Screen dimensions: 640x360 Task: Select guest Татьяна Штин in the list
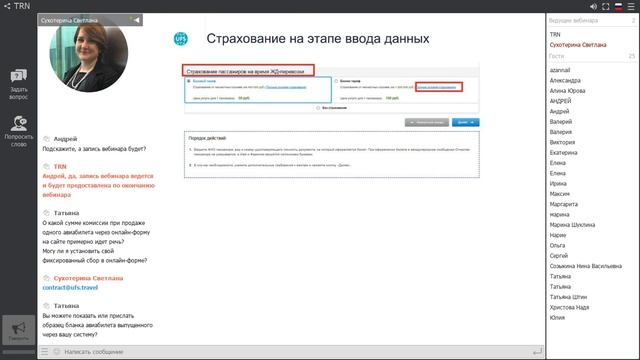pyautogui.click(x=568, y=297)
